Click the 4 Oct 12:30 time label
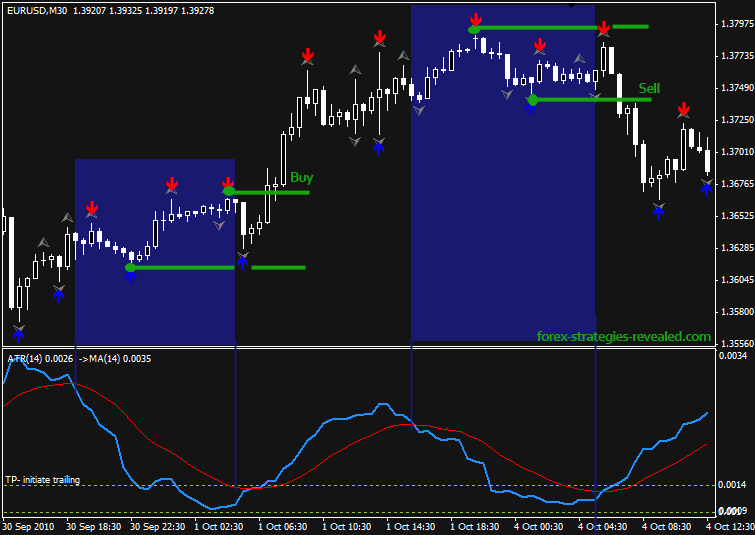Screen dimensions: 755x535 [730, 526]
